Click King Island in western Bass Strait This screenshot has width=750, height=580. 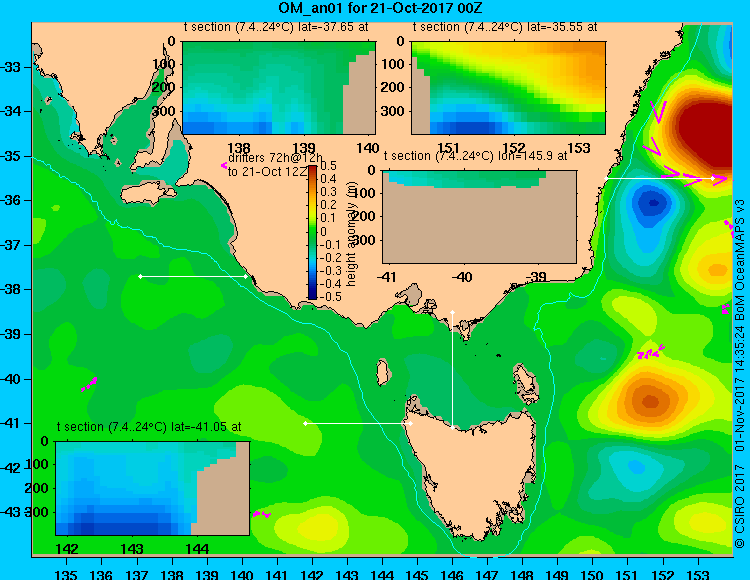pos(382,372)
